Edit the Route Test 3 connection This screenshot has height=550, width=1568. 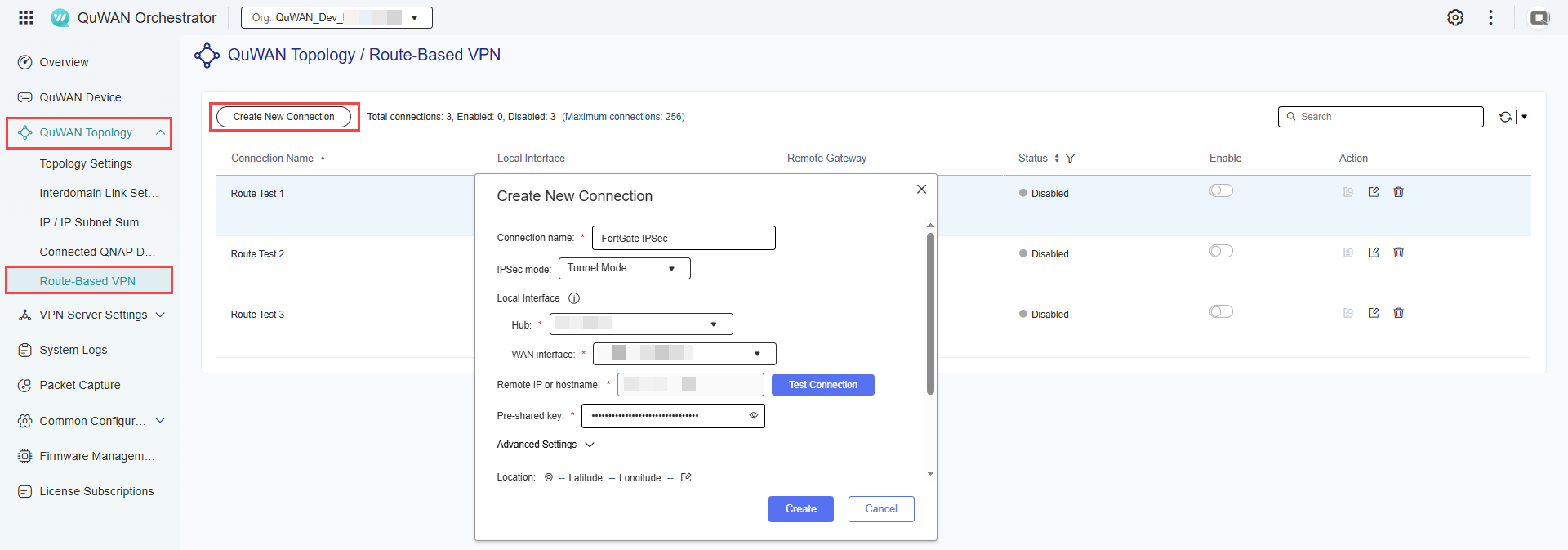(x=1374, y=313)
